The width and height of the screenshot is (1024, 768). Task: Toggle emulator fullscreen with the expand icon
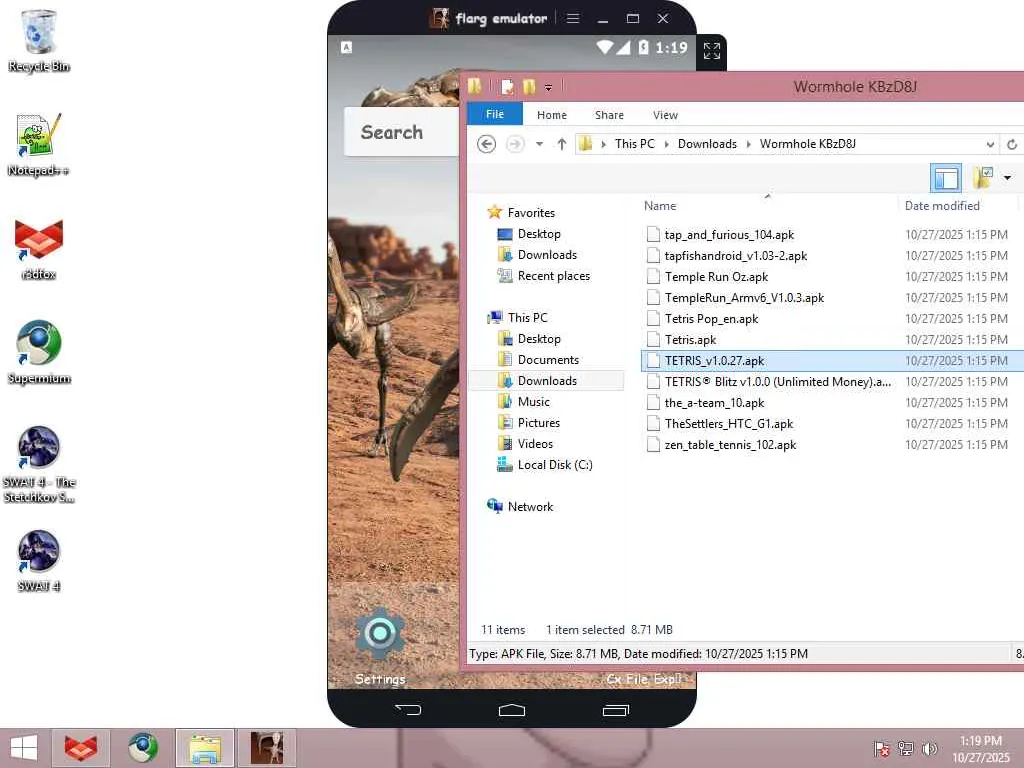712,50
